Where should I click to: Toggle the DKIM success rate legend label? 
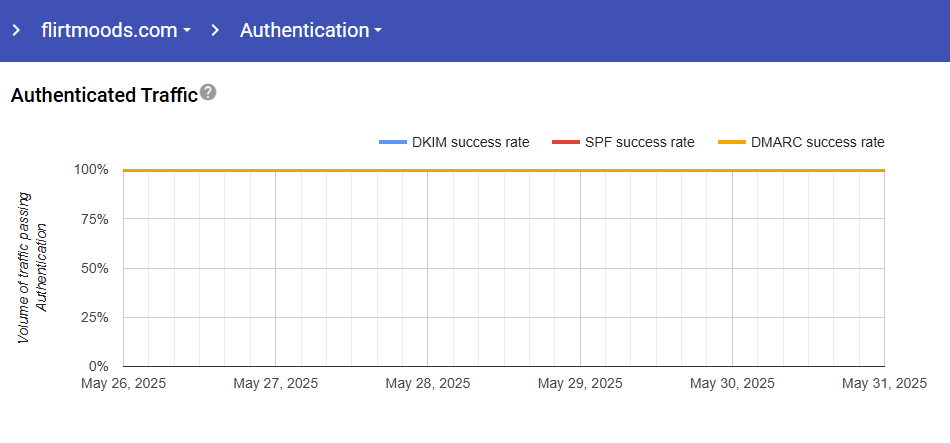coord(470,142)
